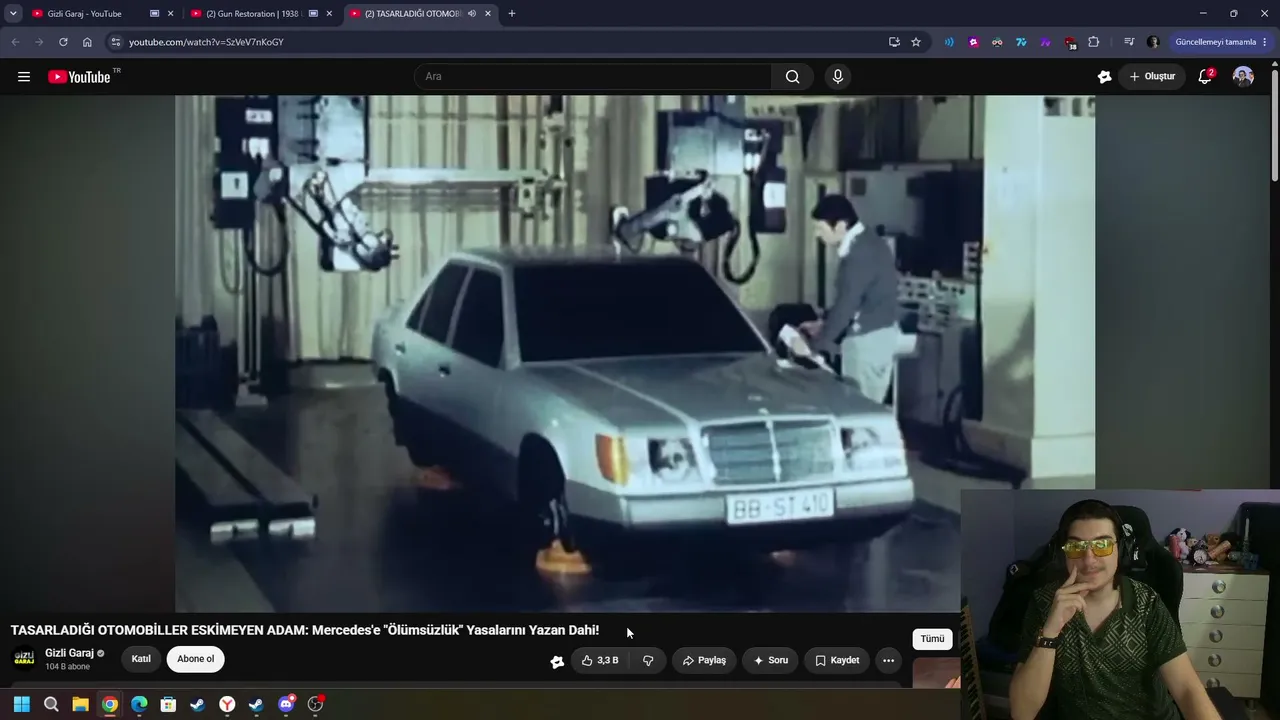Close the Gizli Garaj - YouTube tab
This screenshot has width=1280, height=720.
click(x=170, y=14)
